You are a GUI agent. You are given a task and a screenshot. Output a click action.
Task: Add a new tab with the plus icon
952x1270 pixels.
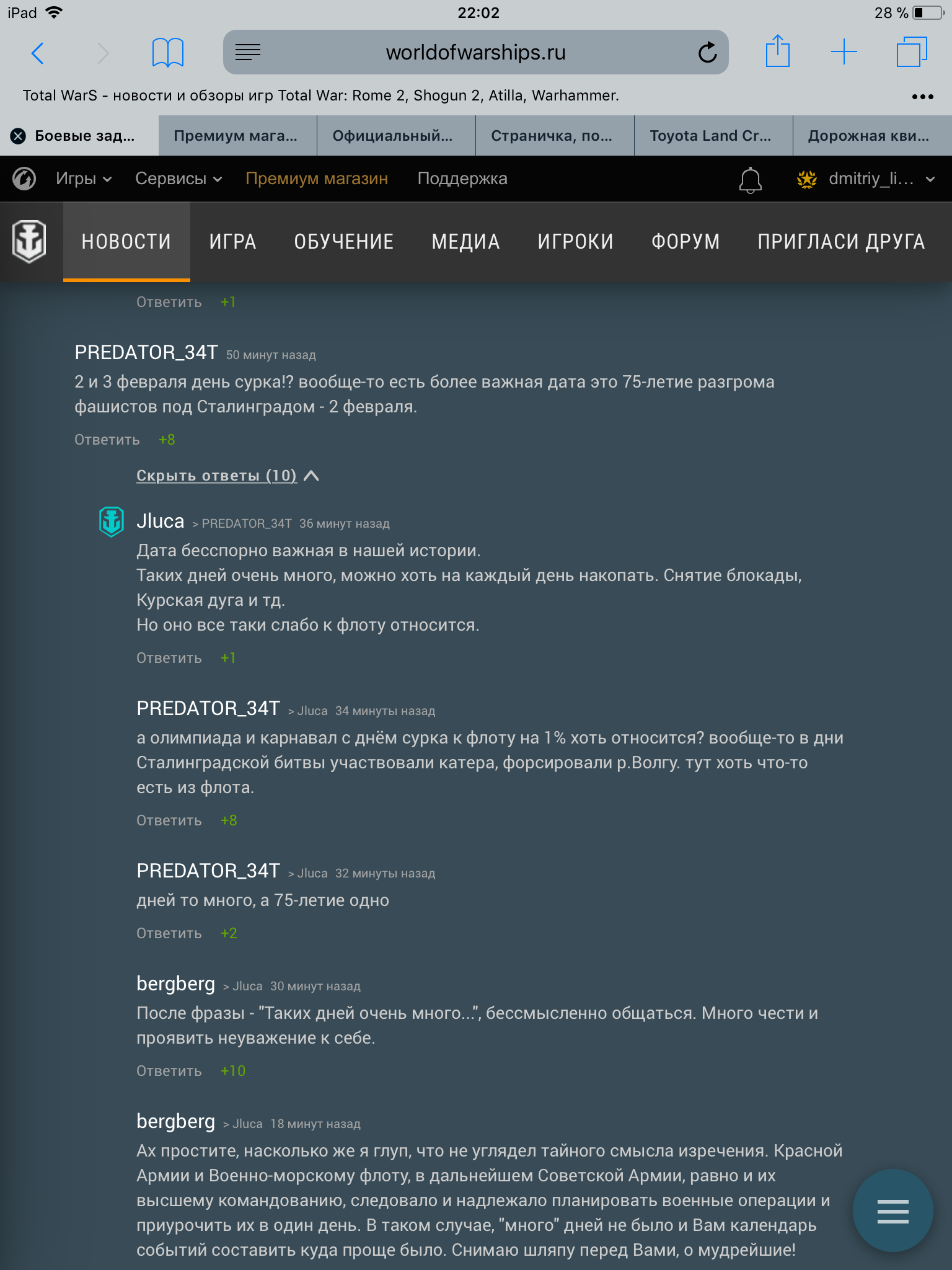click(x=844, y=52)
